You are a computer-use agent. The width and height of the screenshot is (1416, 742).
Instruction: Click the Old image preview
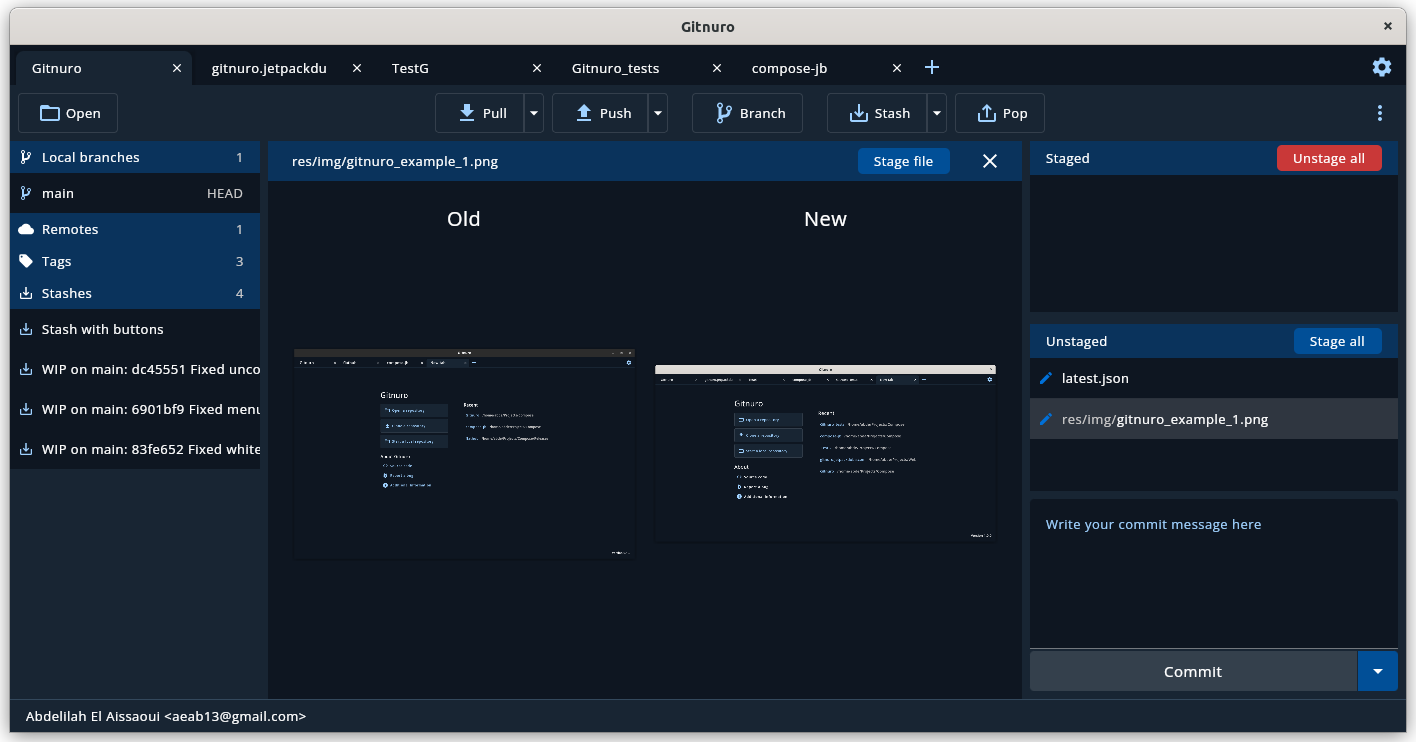point(464,454)
